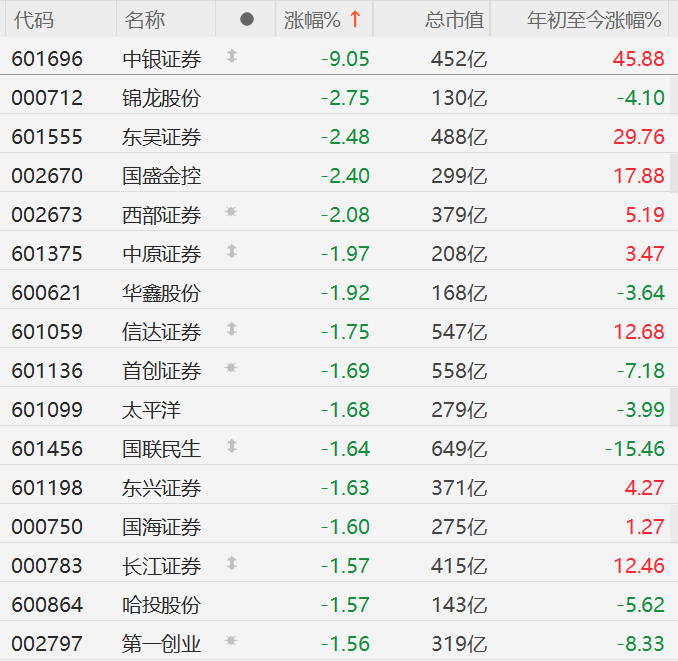
Task: Open stock 第一创业
Action: click(x=162, y=644)
